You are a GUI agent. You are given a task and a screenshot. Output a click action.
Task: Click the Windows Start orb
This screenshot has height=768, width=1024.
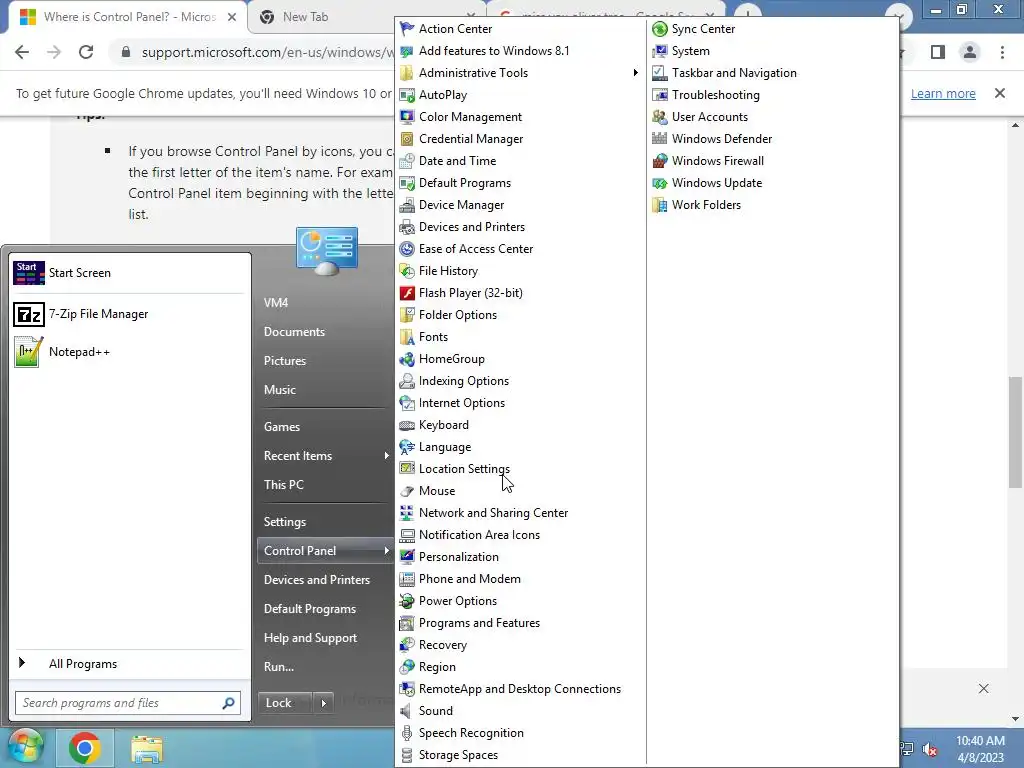[26, 748]
